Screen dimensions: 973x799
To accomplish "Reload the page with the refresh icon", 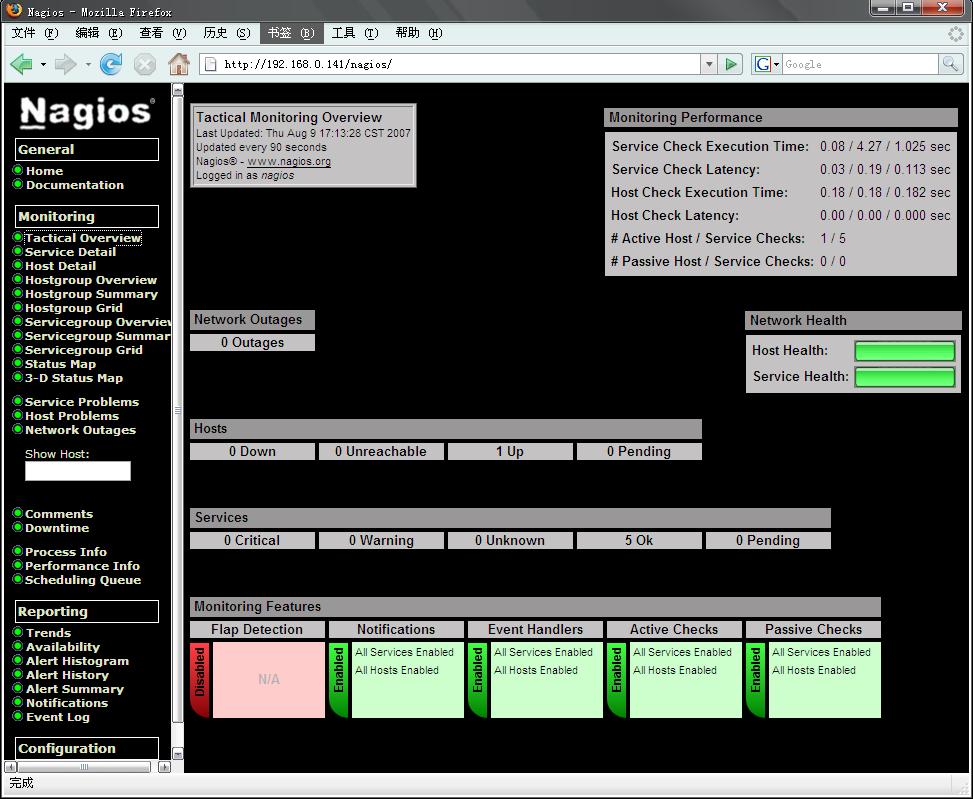I will point(111,64).
